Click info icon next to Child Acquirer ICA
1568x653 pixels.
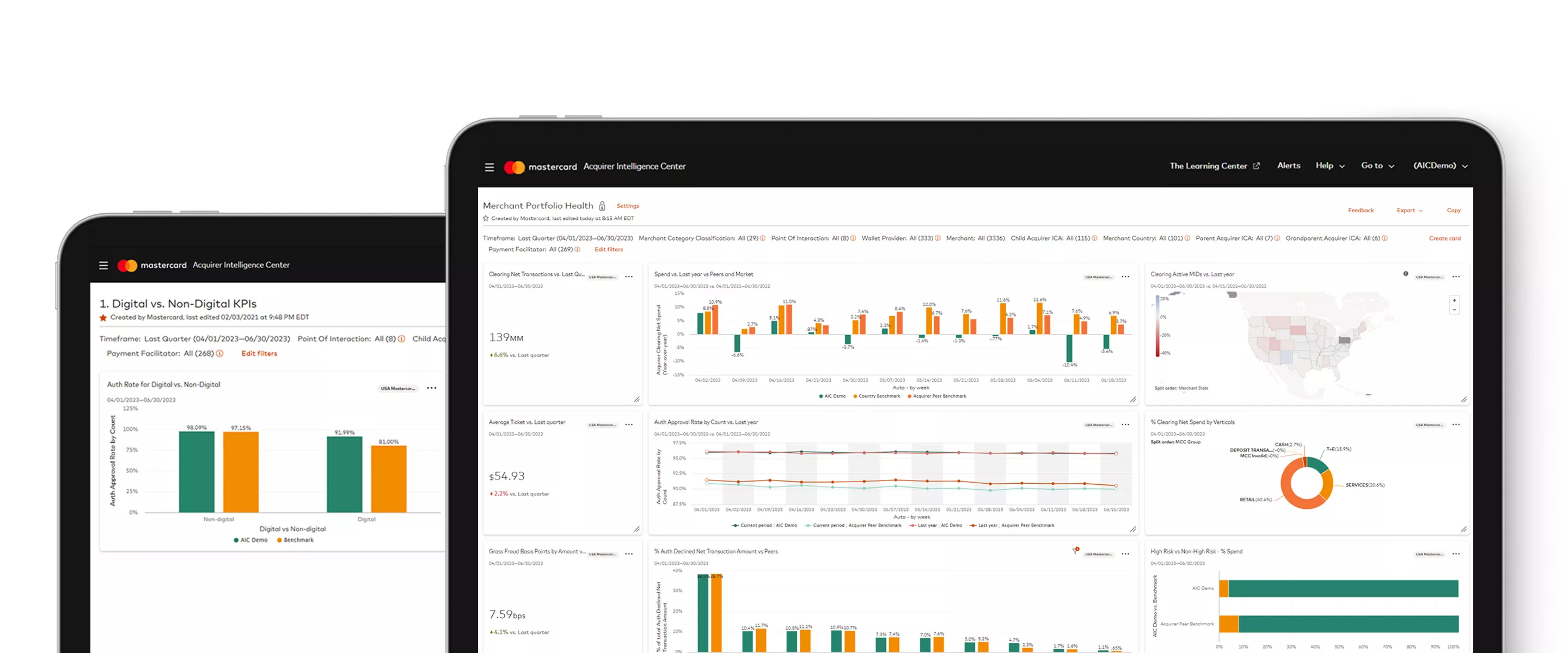click(1094, 238)
